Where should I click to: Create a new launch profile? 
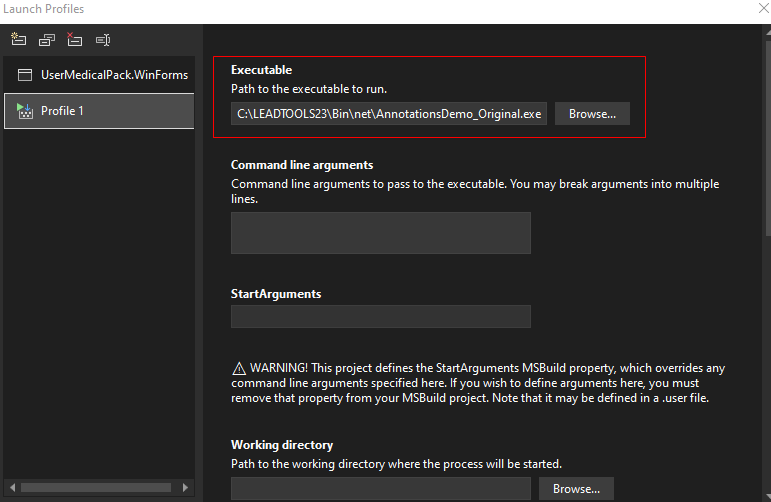18,40
